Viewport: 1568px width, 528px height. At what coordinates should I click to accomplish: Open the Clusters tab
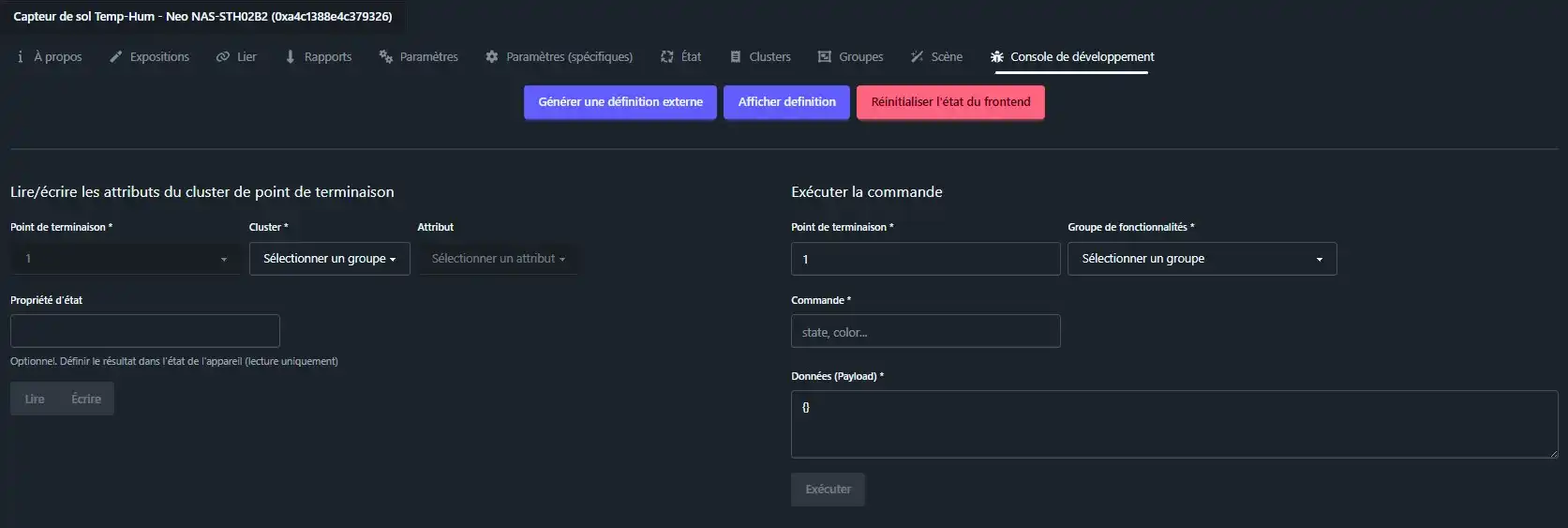point(760,57)
